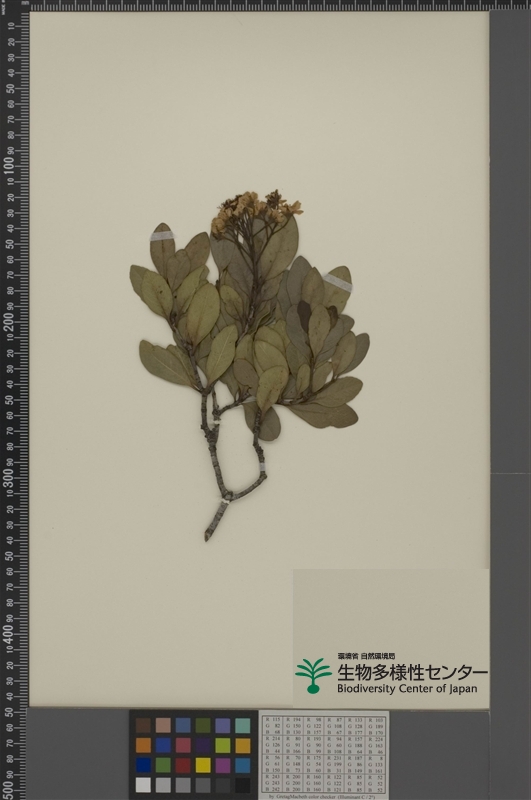The height and width of the screenshot is (800, 531).
Task: Select the magenta swatch on color checker
Action: point(223,765)
